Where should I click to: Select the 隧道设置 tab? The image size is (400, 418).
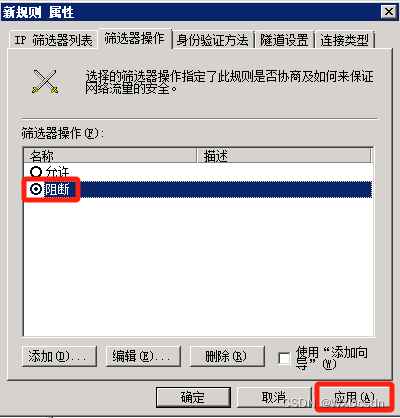pyautogui.click(x=284, y=41)
